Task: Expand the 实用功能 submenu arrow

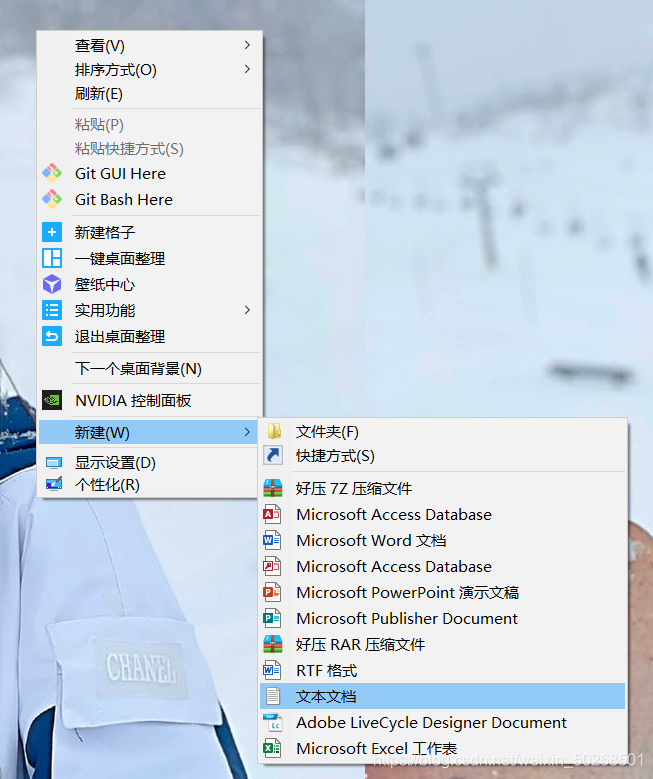Action: (x=247, y=310)
